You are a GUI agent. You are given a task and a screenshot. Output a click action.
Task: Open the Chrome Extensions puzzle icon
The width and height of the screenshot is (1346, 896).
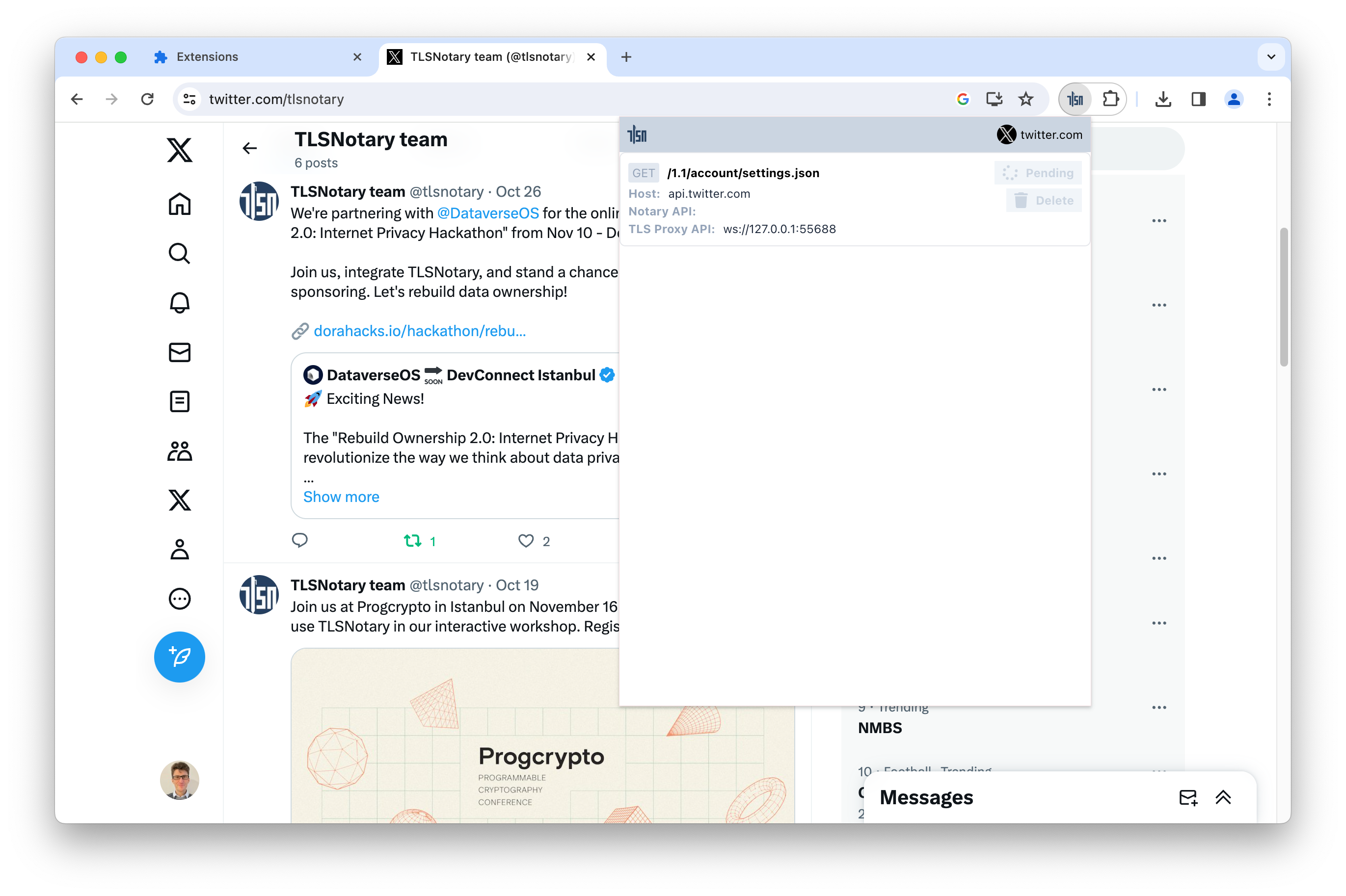click(x=1110, y=100)
